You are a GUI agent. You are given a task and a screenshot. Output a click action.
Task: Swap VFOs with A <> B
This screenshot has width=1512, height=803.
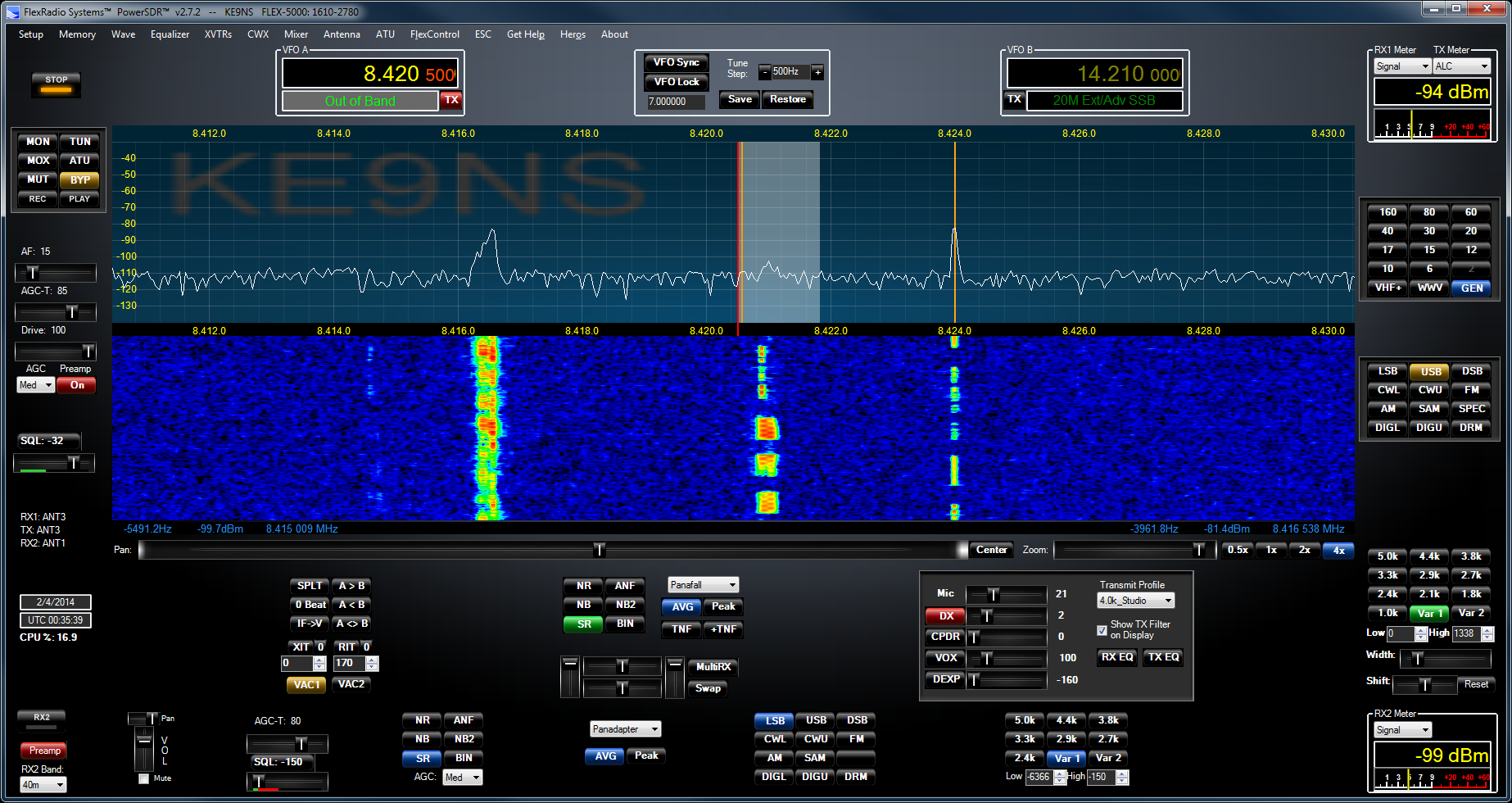[351, 624]
